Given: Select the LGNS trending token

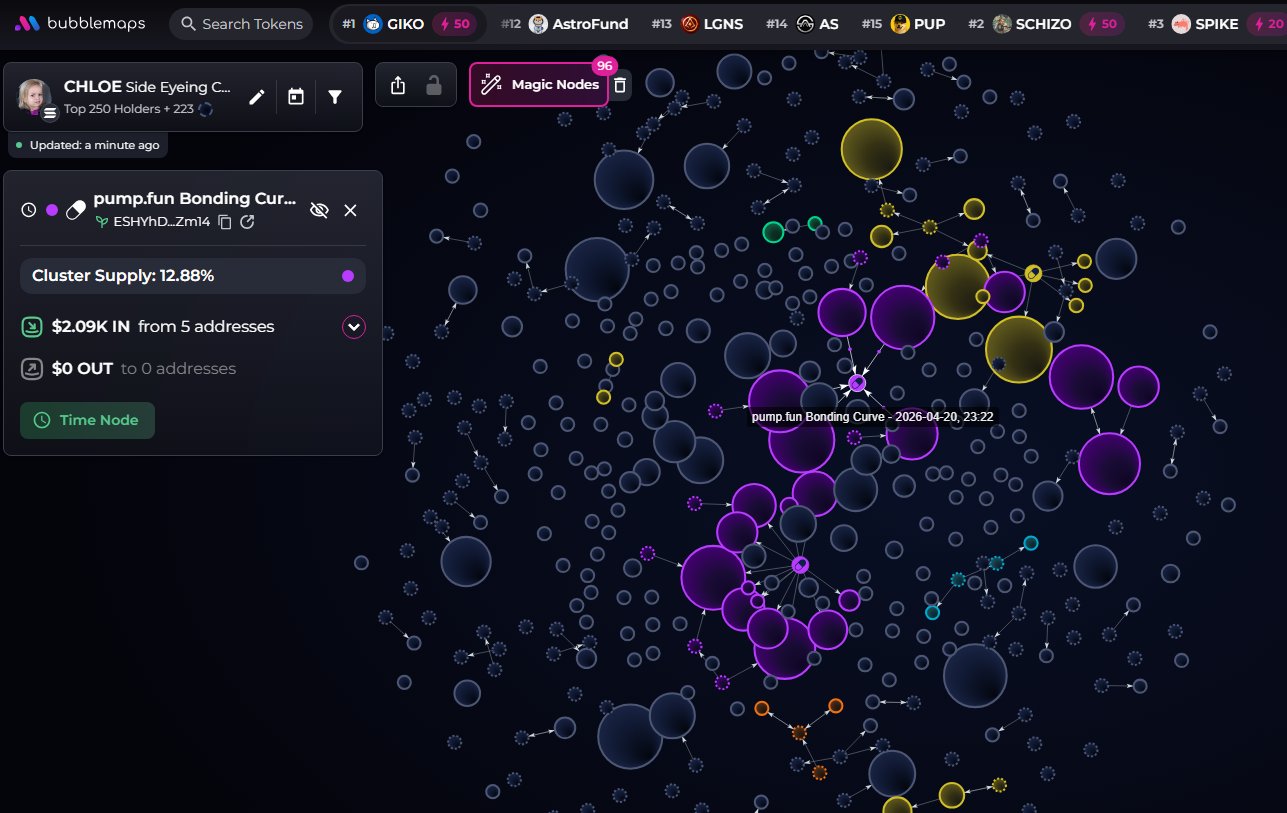Looking at the screenshot, I should pyautogui.click(x=712, y=24).
